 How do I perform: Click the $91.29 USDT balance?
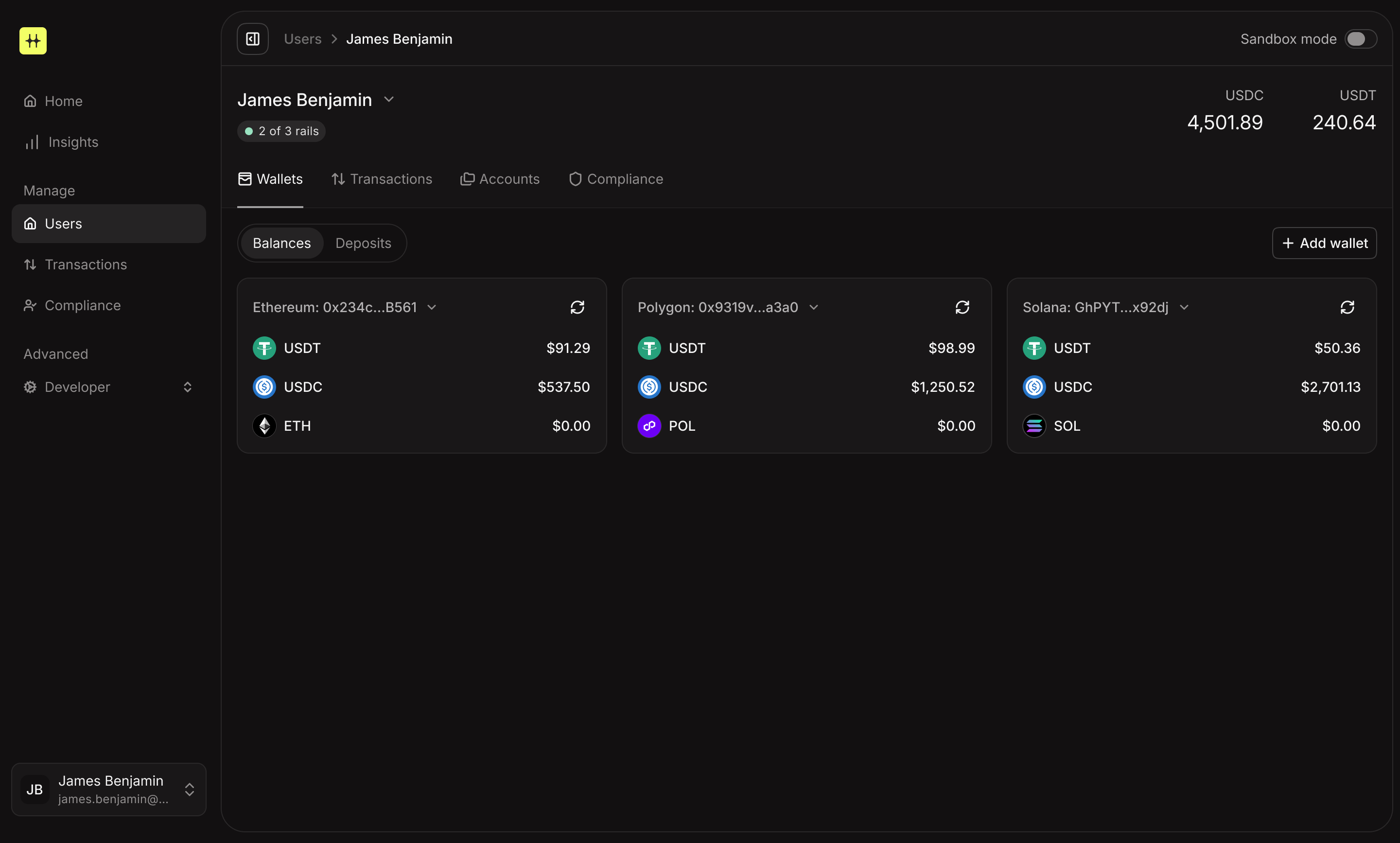click(569, 348)
